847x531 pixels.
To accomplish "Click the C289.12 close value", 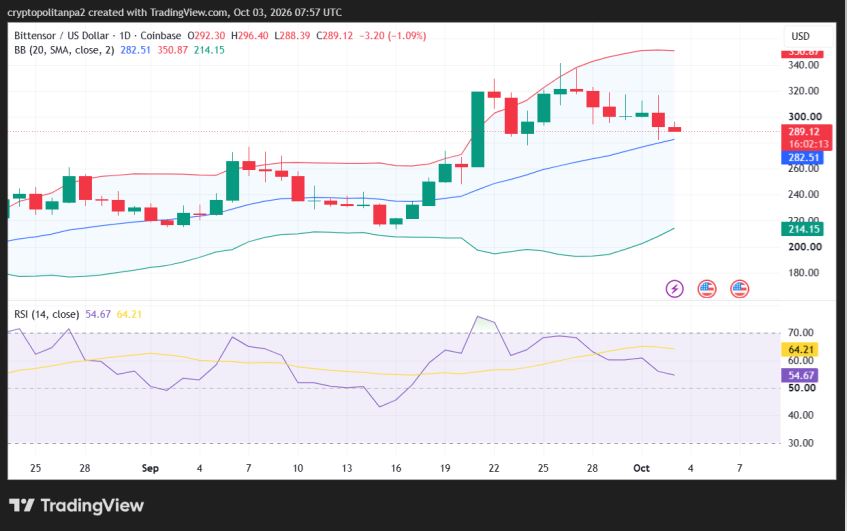I will (334, 36).
